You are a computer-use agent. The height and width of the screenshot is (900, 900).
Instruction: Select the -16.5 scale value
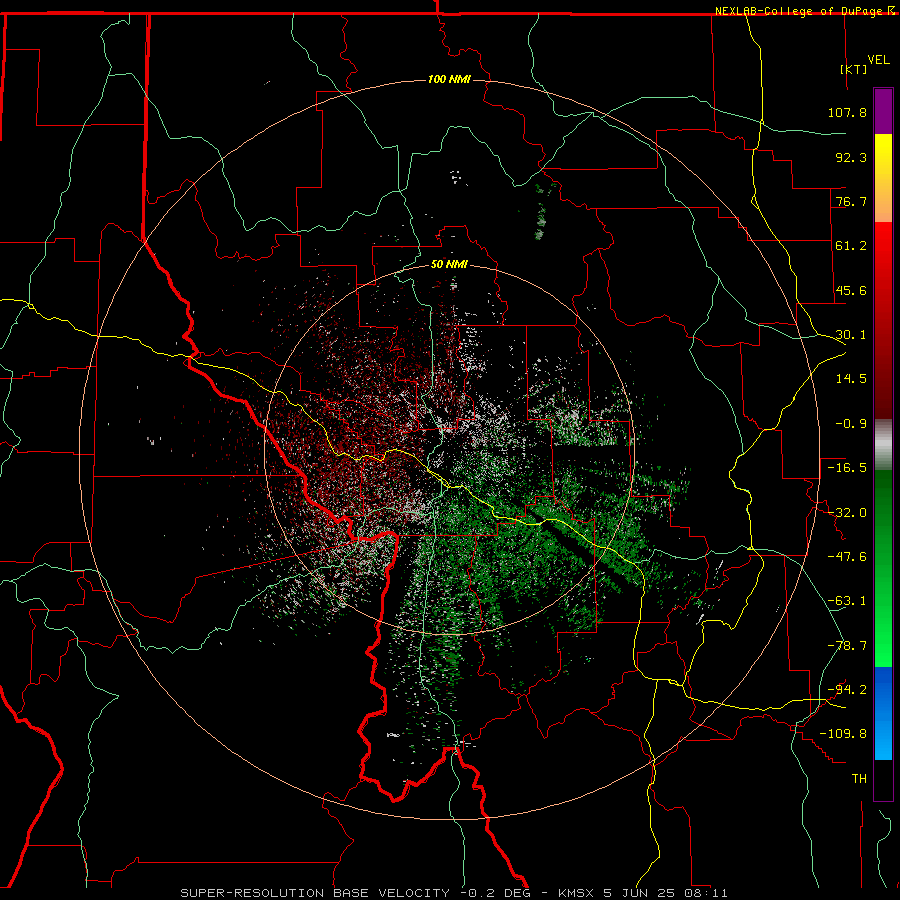[x=847, y=468]
